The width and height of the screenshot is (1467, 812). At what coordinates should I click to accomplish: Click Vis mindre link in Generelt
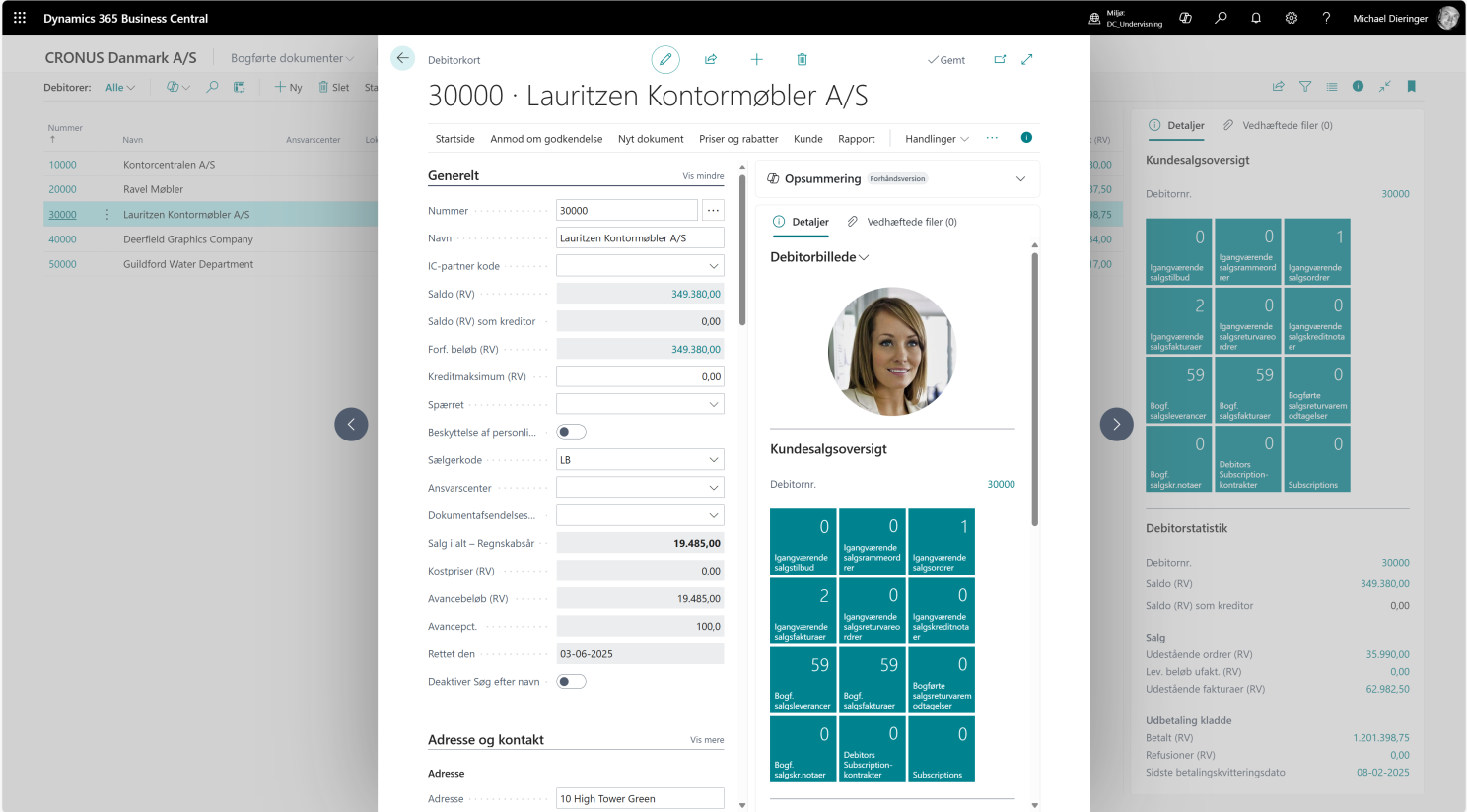tap(703, 176)
